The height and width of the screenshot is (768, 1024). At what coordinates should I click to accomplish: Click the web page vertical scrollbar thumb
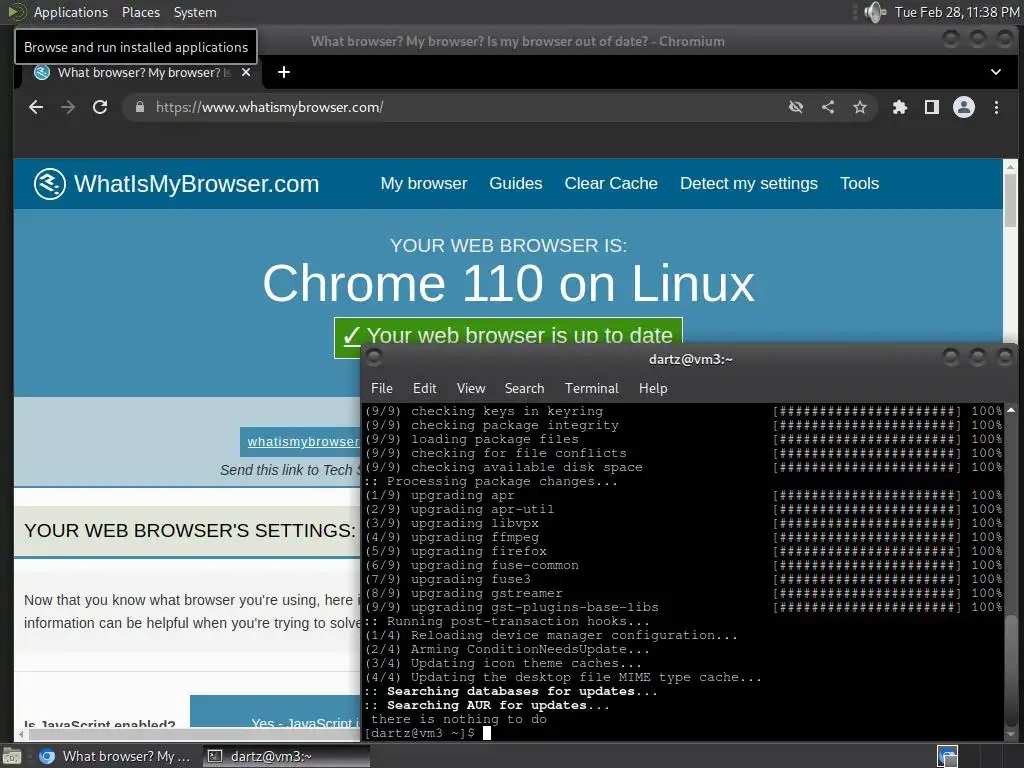(x=1010, y=202)
